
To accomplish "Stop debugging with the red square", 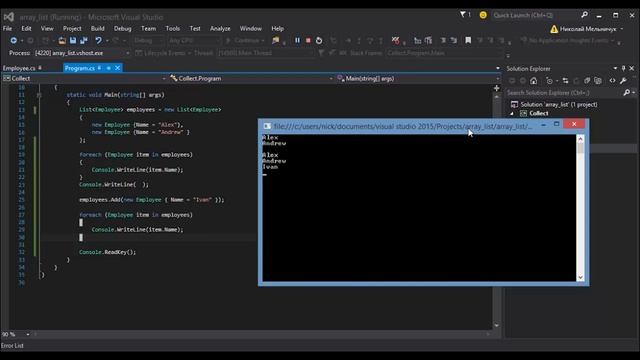I will (308, 40).
